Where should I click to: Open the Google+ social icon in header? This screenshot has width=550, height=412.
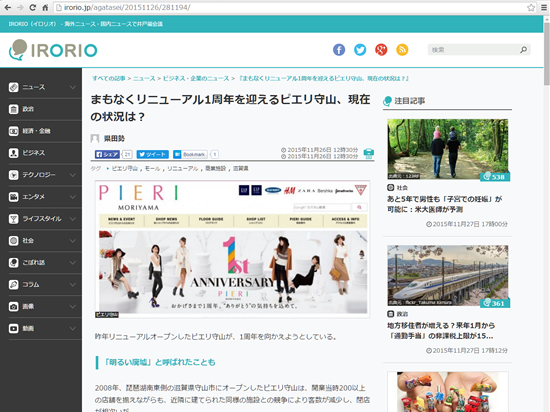coord(381,50)
